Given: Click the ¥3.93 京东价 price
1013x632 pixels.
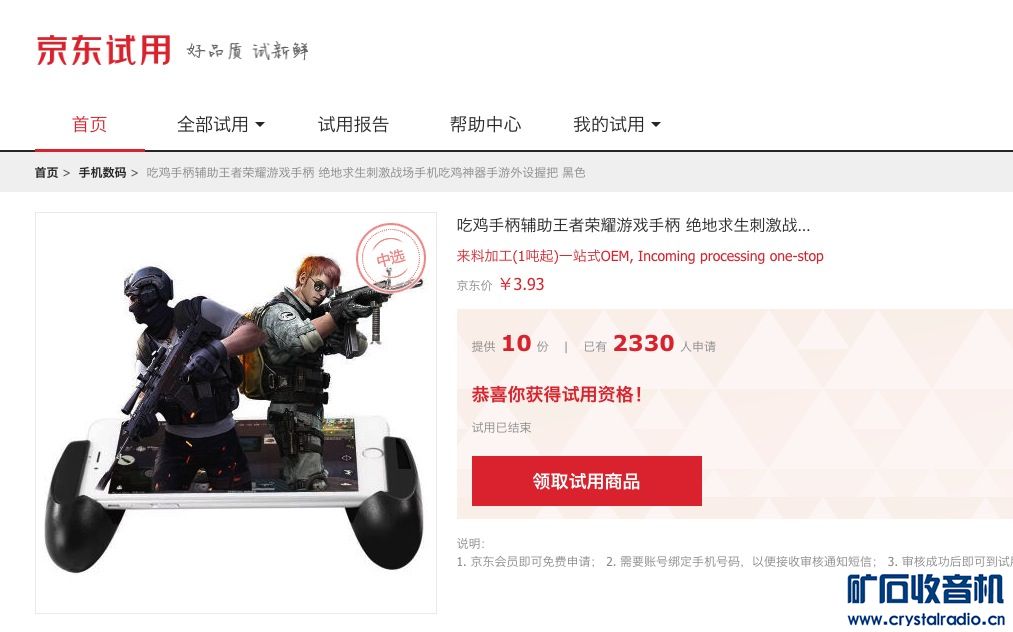Looking at the screenshot, I should [522, 284].
